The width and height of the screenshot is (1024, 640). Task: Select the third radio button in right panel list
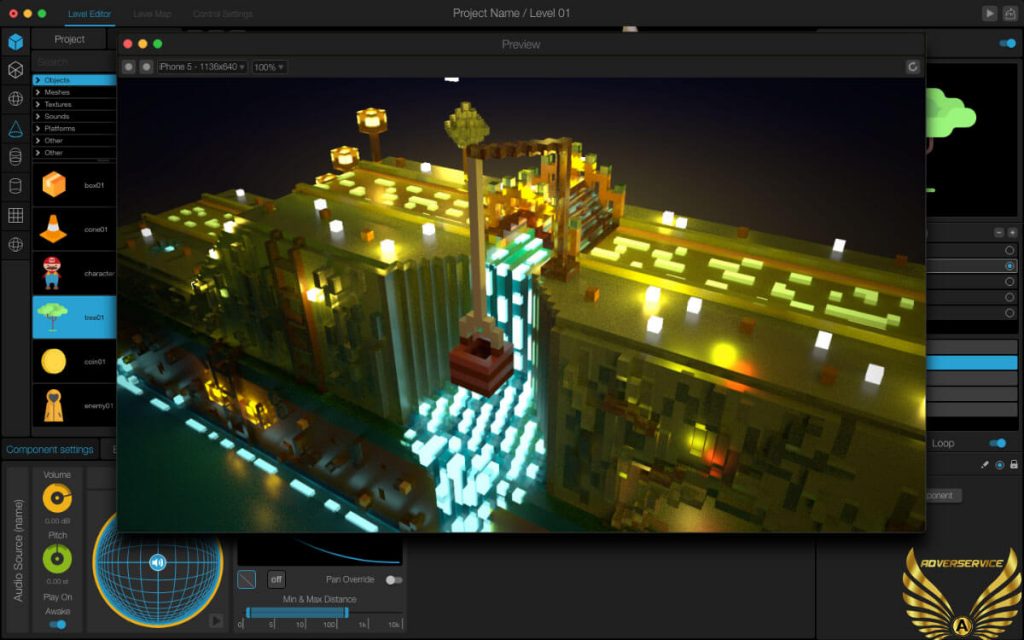coord(1010,281)
